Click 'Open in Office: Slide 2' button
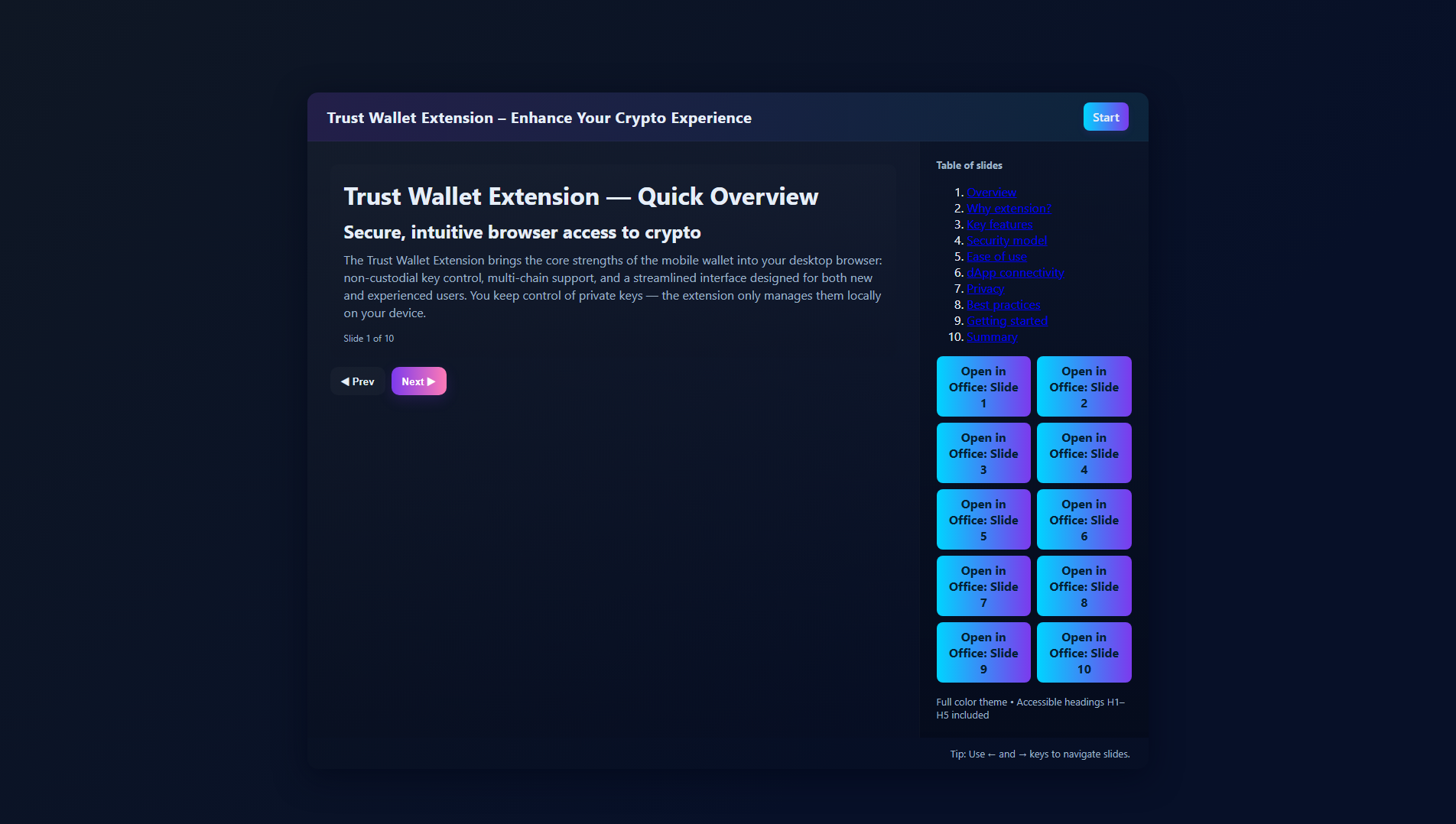The height and width of the screenshot is (824, 1456). 1084,387
